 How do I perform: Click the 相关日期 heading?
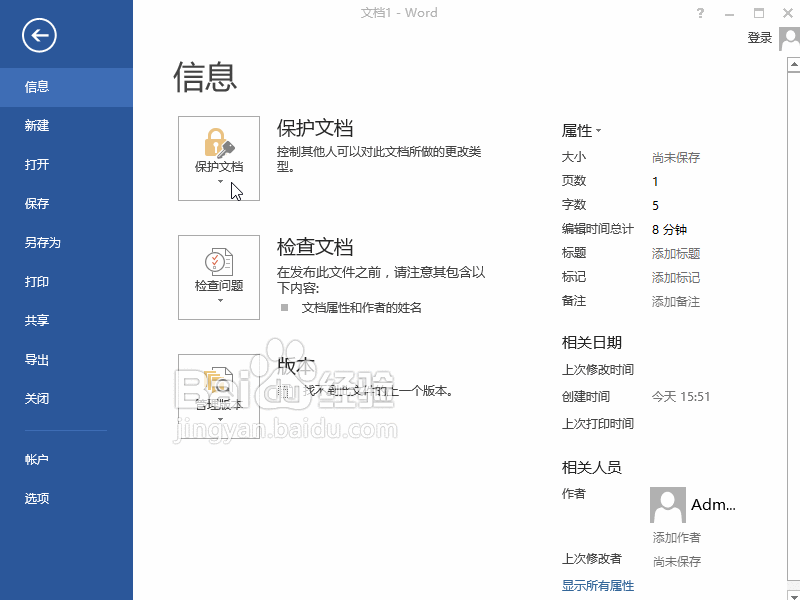coord(592,342)
